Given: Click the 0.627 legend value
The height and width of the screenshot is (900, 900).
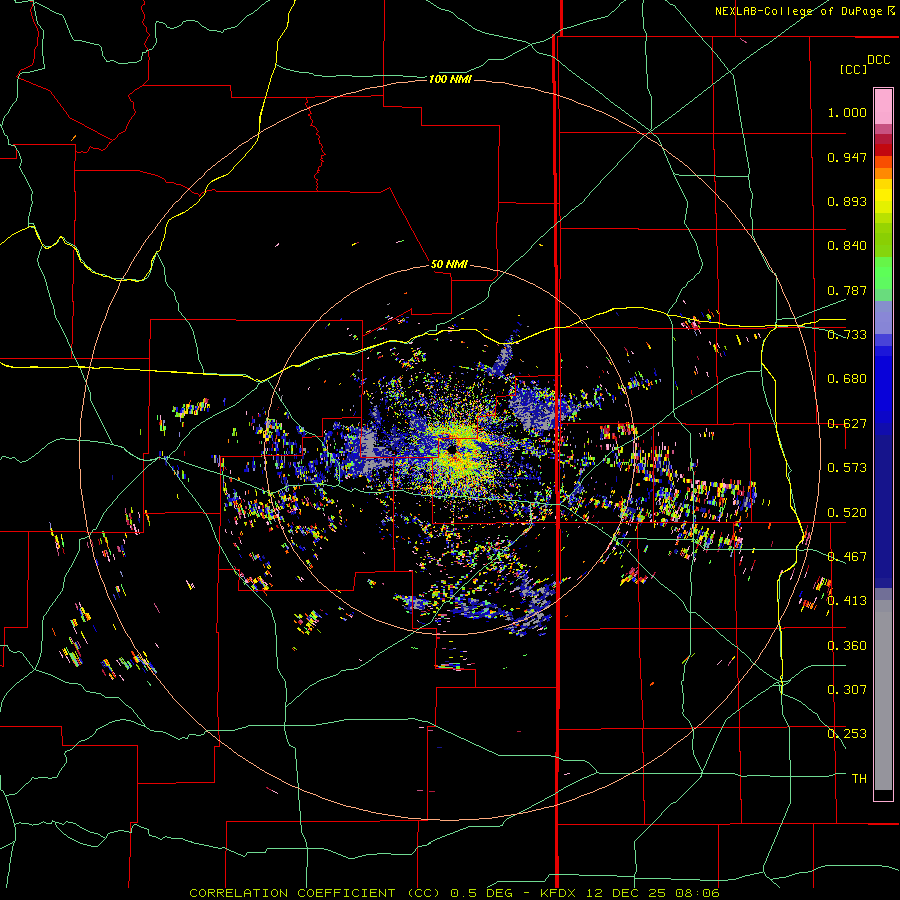Looking at the screenshot, I should click(847, 424).
